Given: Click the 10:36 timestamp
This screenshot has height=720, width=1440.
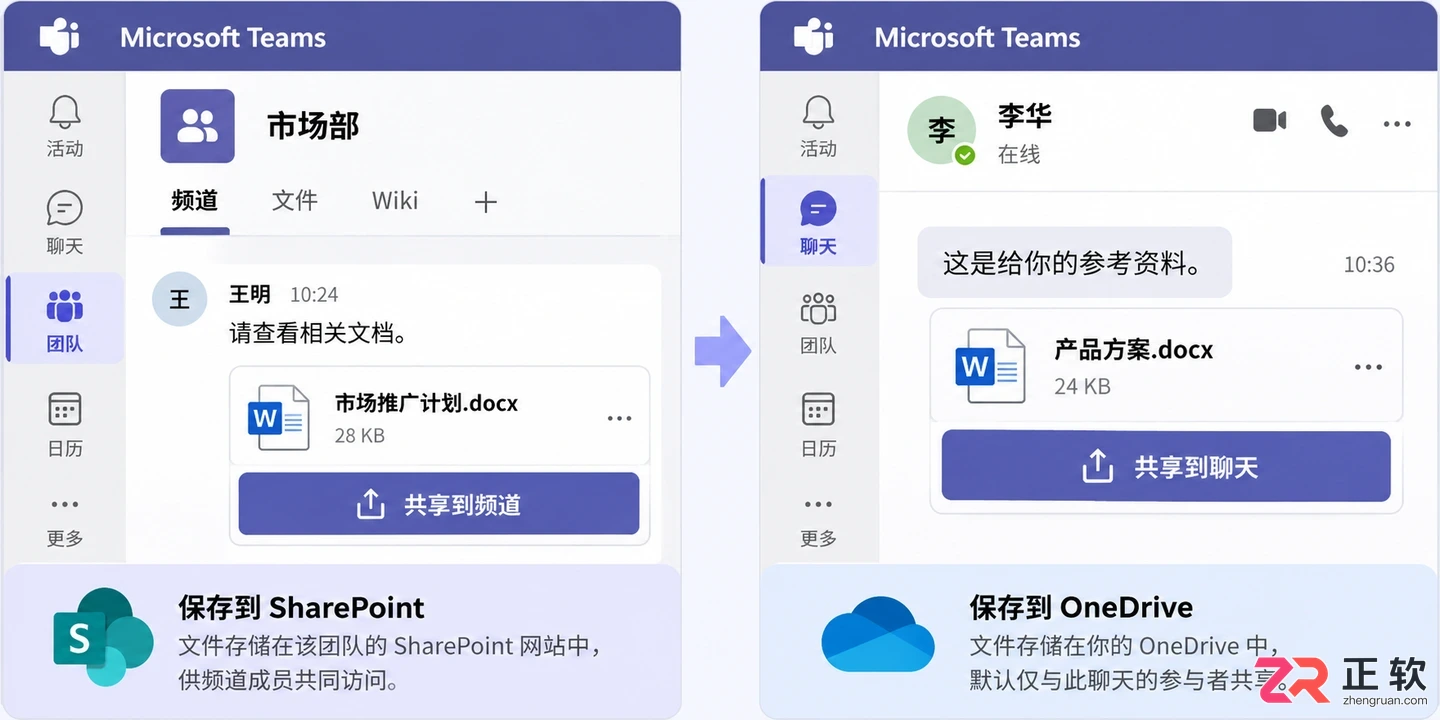Looking at the screenshot, I should pyautogui.click(x=1369, y=265).
